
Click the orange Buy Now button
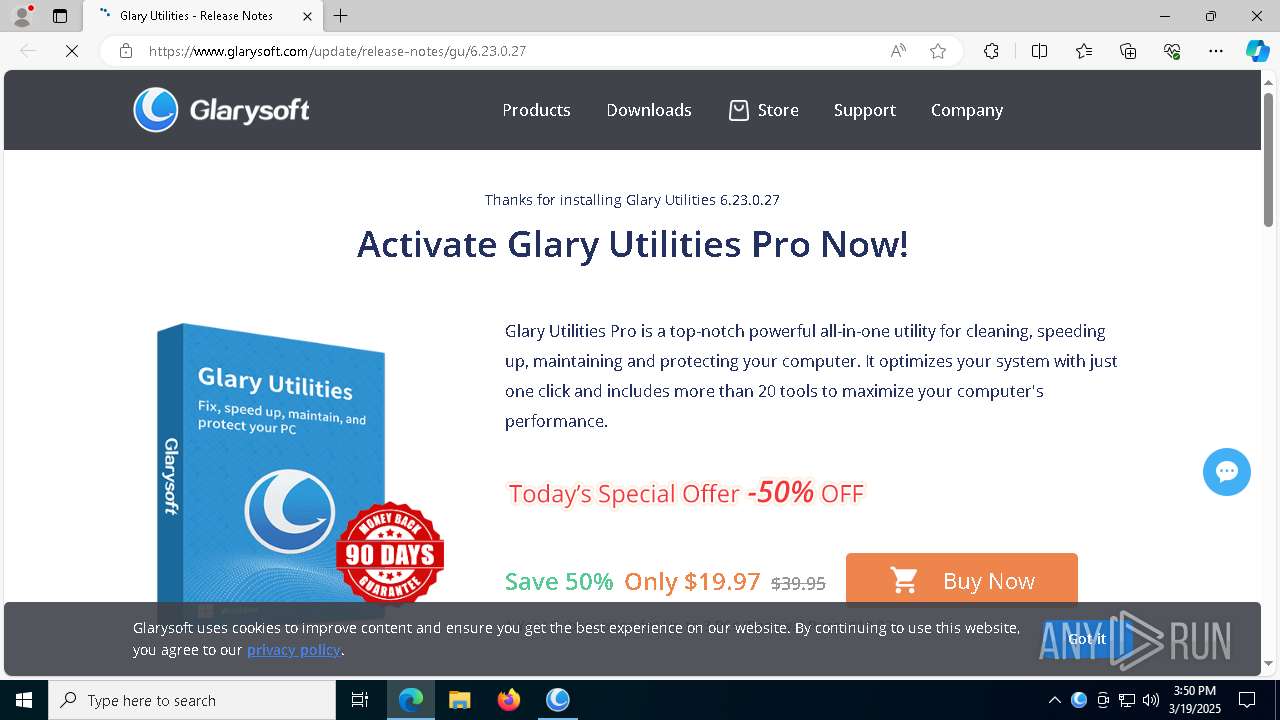962,580
